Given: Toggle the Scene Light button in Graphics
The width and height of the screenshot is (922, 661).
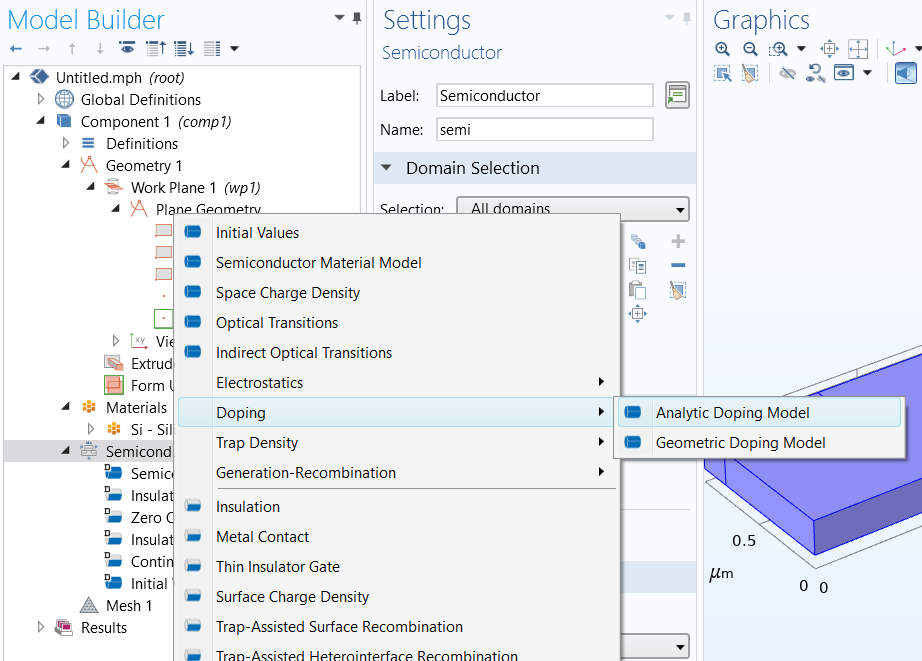Looking at the screenshot, I should pyautogui.click(x=905, y=73).
